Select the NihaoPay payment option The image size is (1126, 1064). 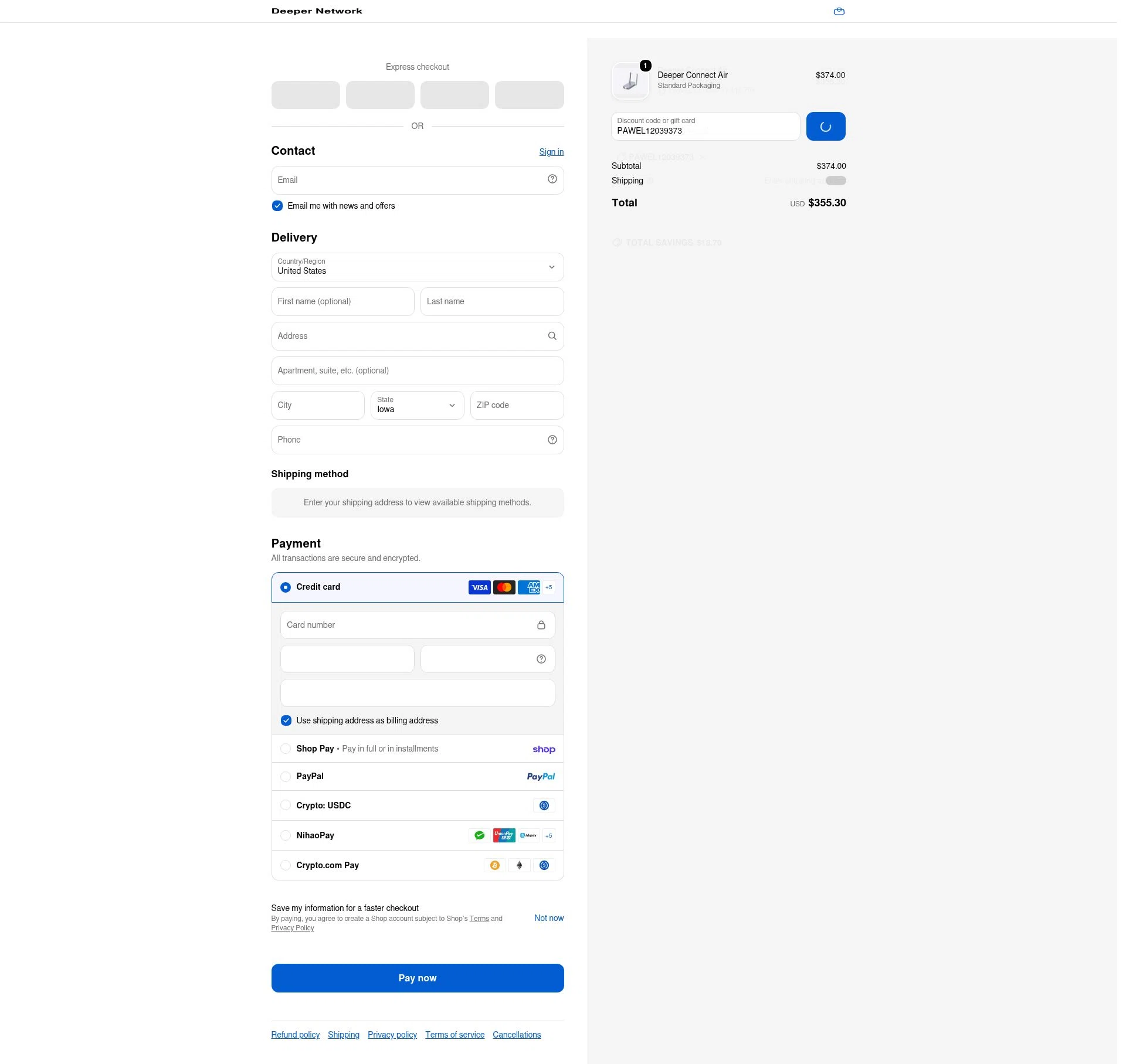(286, 835)
